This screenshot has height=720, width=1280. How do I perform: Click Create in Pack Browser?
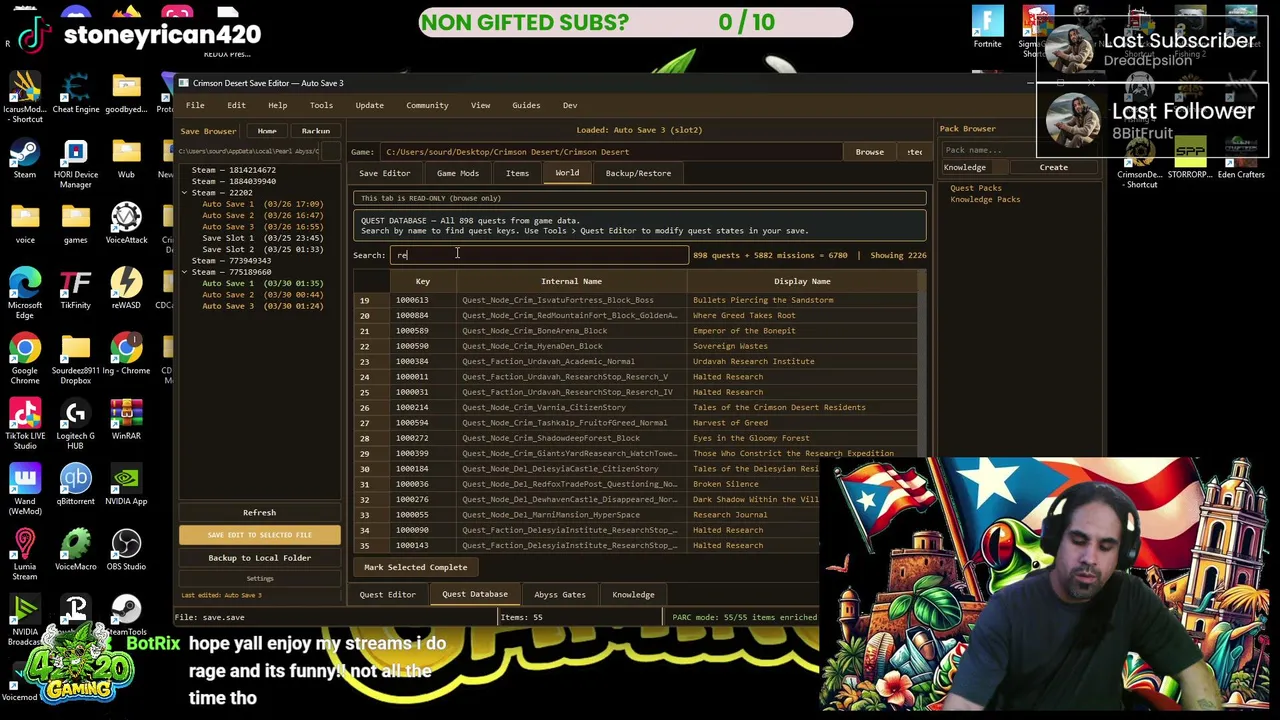[x=1053, y=167]
